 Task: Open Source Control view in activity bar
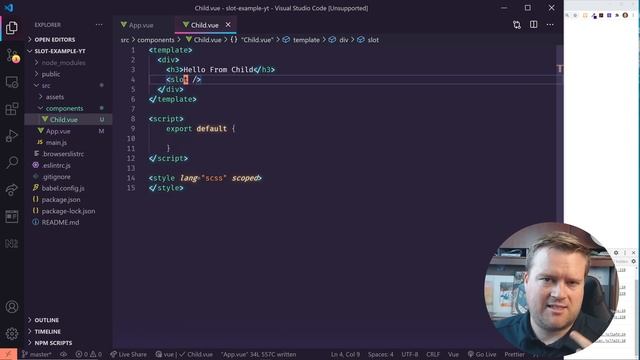tap(12, 55)
